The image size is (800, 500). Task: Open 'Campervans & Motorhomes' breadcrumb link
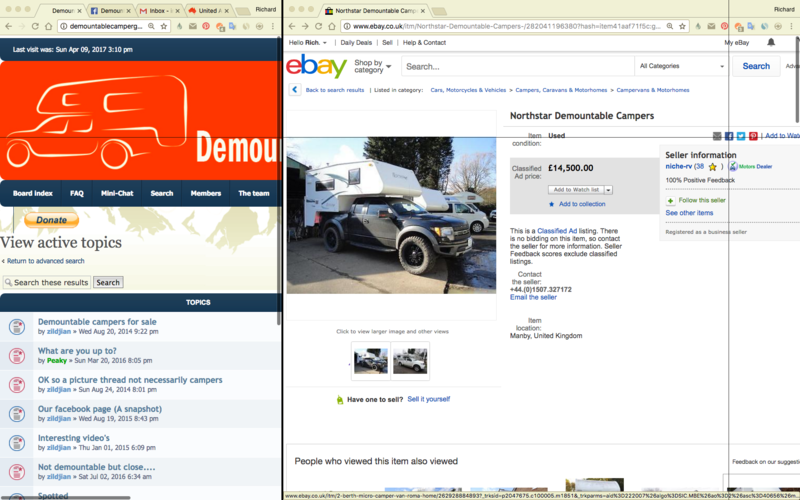[x=653, y=90]
